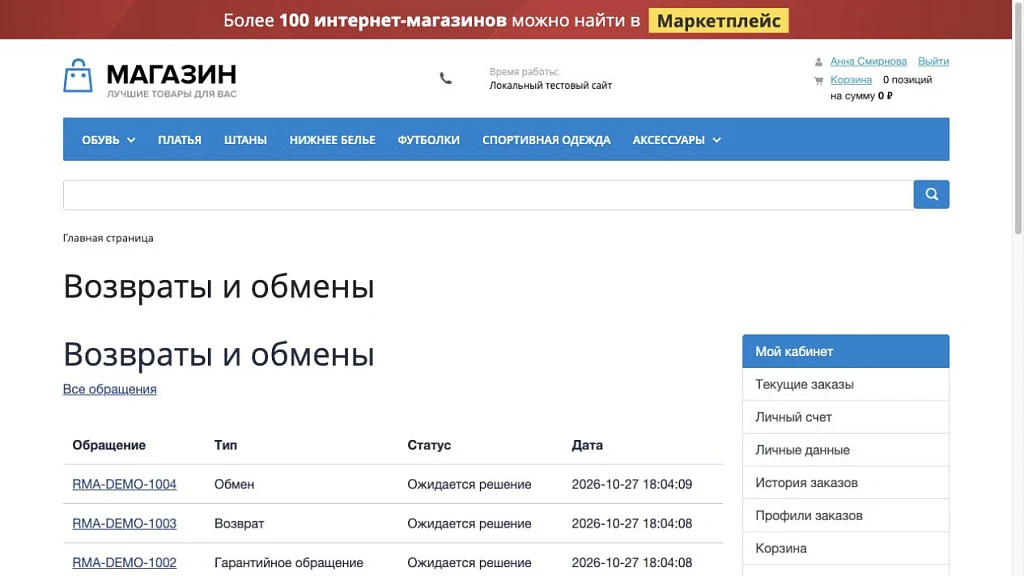
Task: Click the shopping bag store logo
Action: [x=78, y=76]
